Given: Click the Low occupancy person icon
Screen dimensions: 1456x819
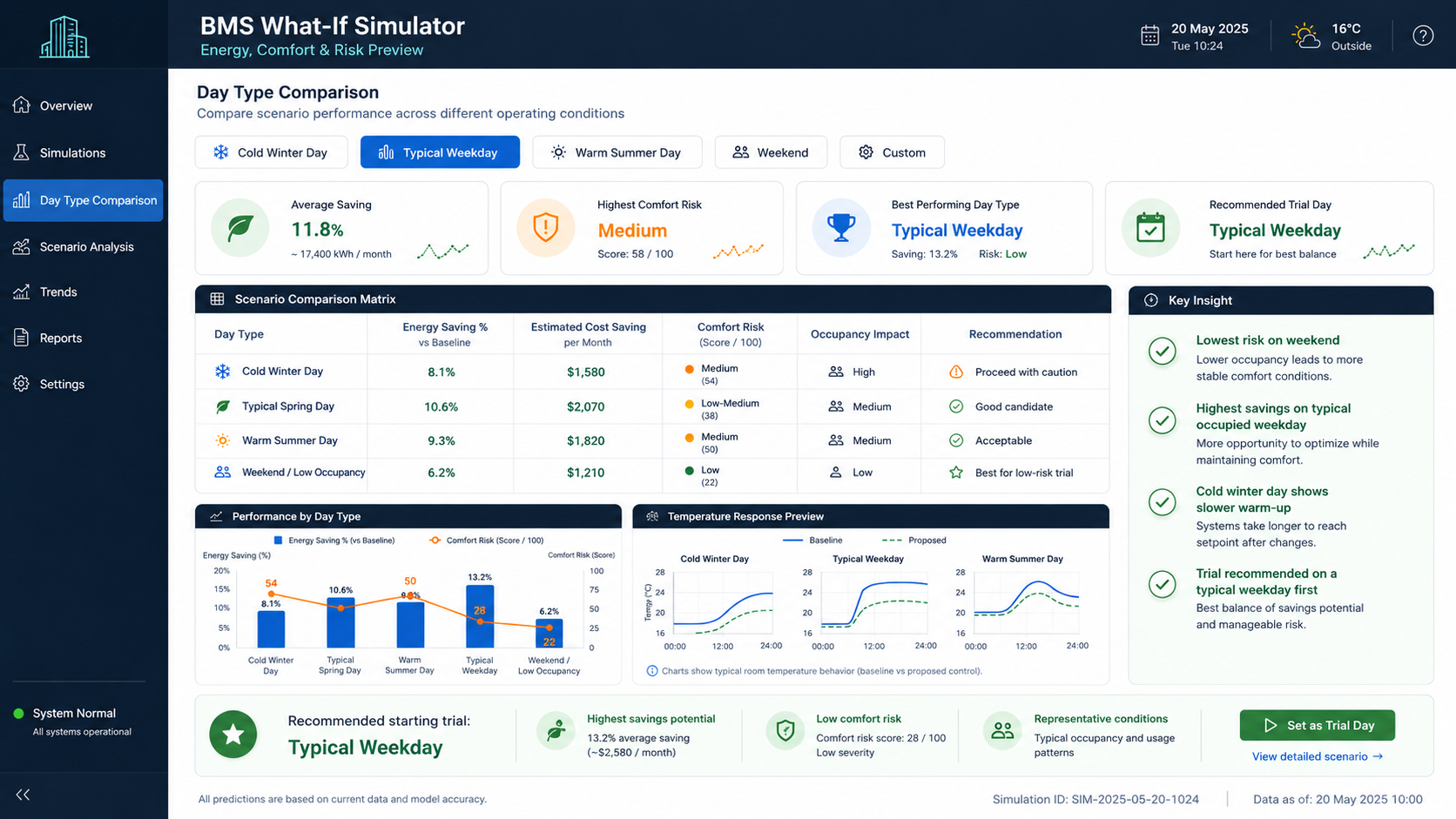Looking at the screenshot, I should [836, 473].
